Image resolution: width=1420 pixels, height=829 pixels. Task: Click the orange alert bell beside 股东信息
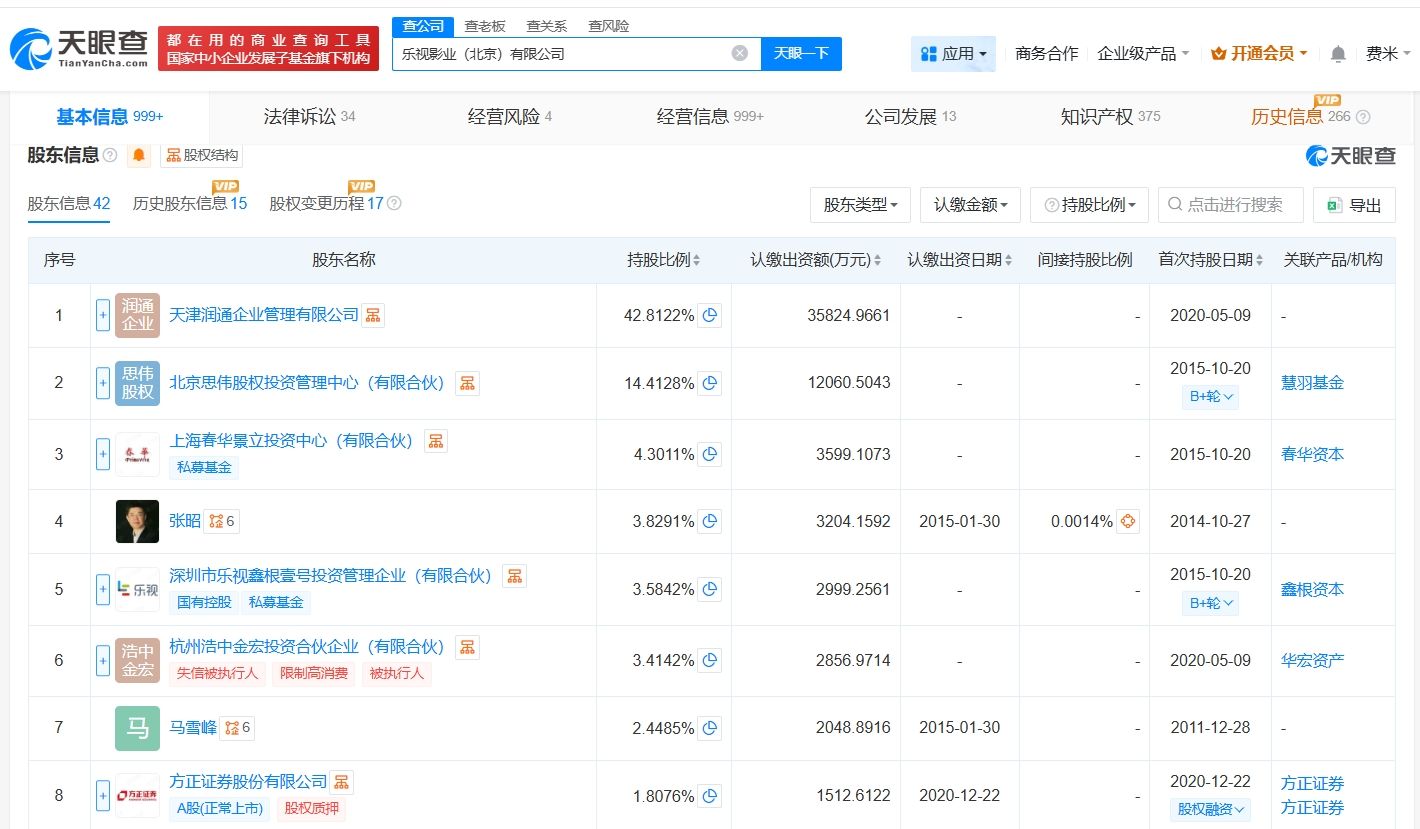139,155
